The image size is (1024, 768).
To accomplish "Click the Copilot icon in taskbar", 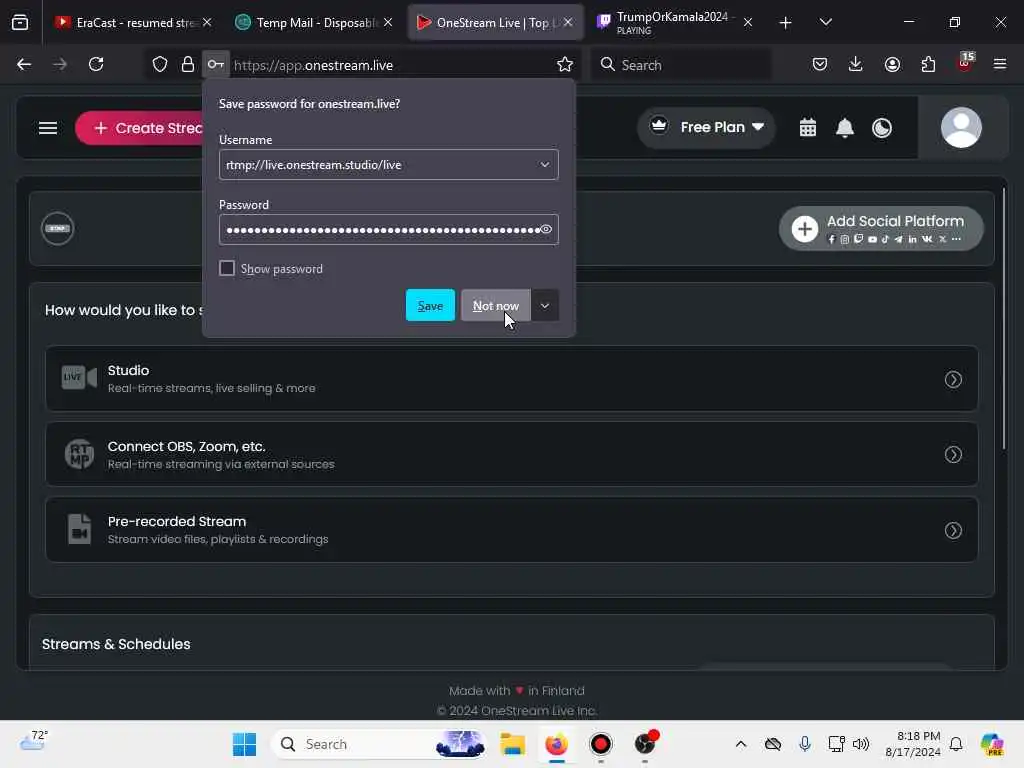I will [x=993, y=744].
